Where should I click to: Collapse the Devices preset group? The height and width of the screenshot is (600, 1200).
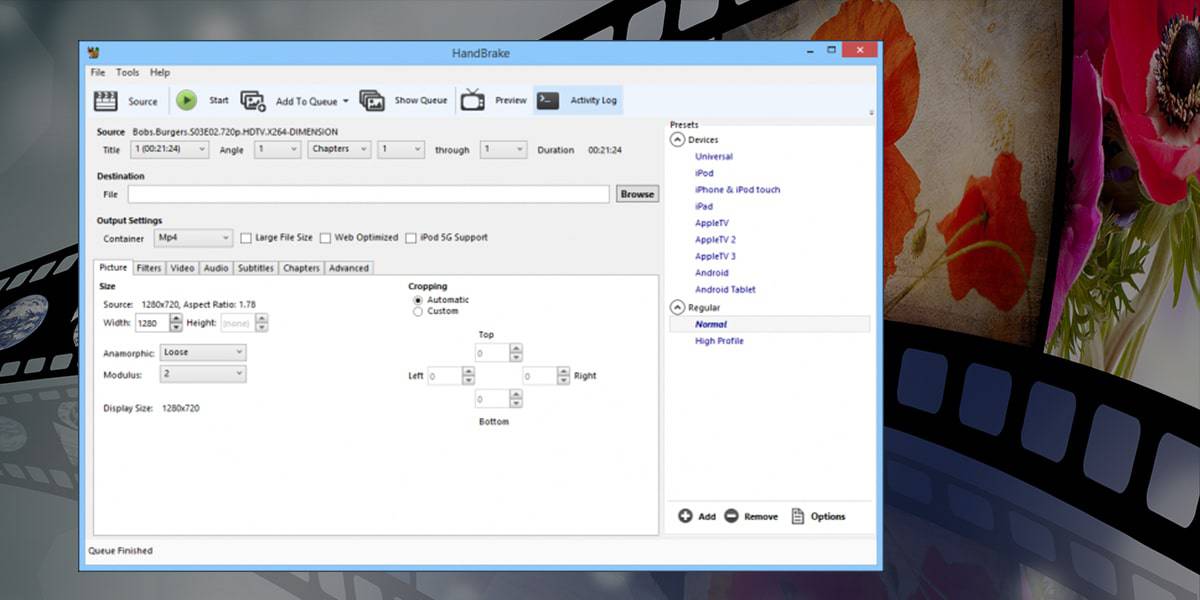678,140
